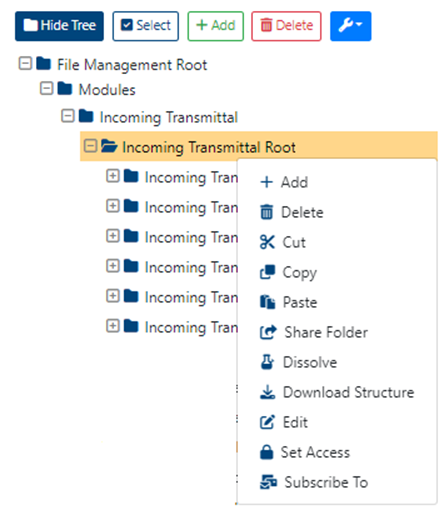
Task: Click the green Add toolbar button
Action: (216, 26)
